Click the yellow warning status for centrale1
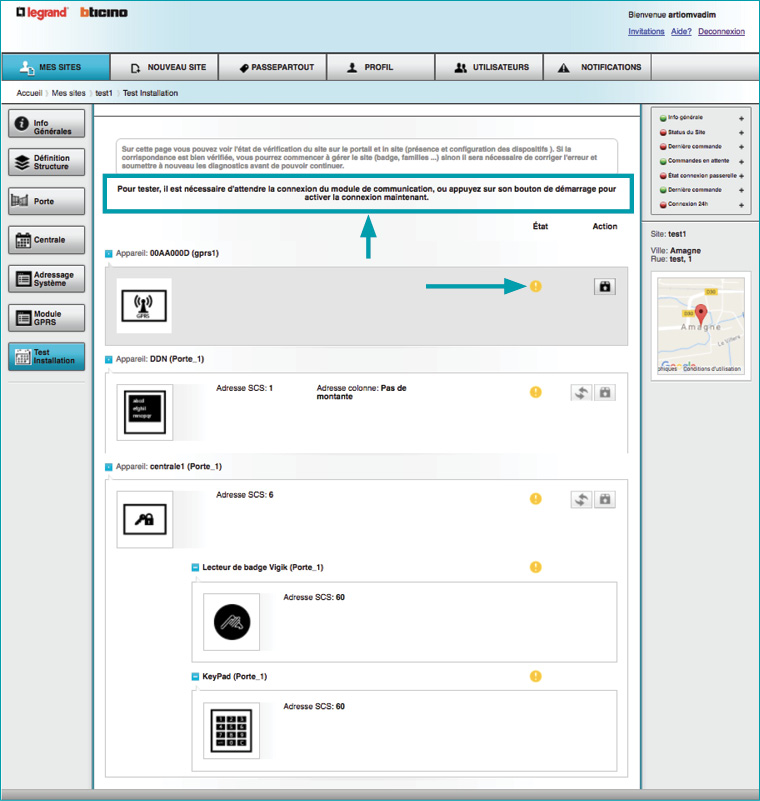The width and height of the screenshot is (760, 801). coord(535,499)
